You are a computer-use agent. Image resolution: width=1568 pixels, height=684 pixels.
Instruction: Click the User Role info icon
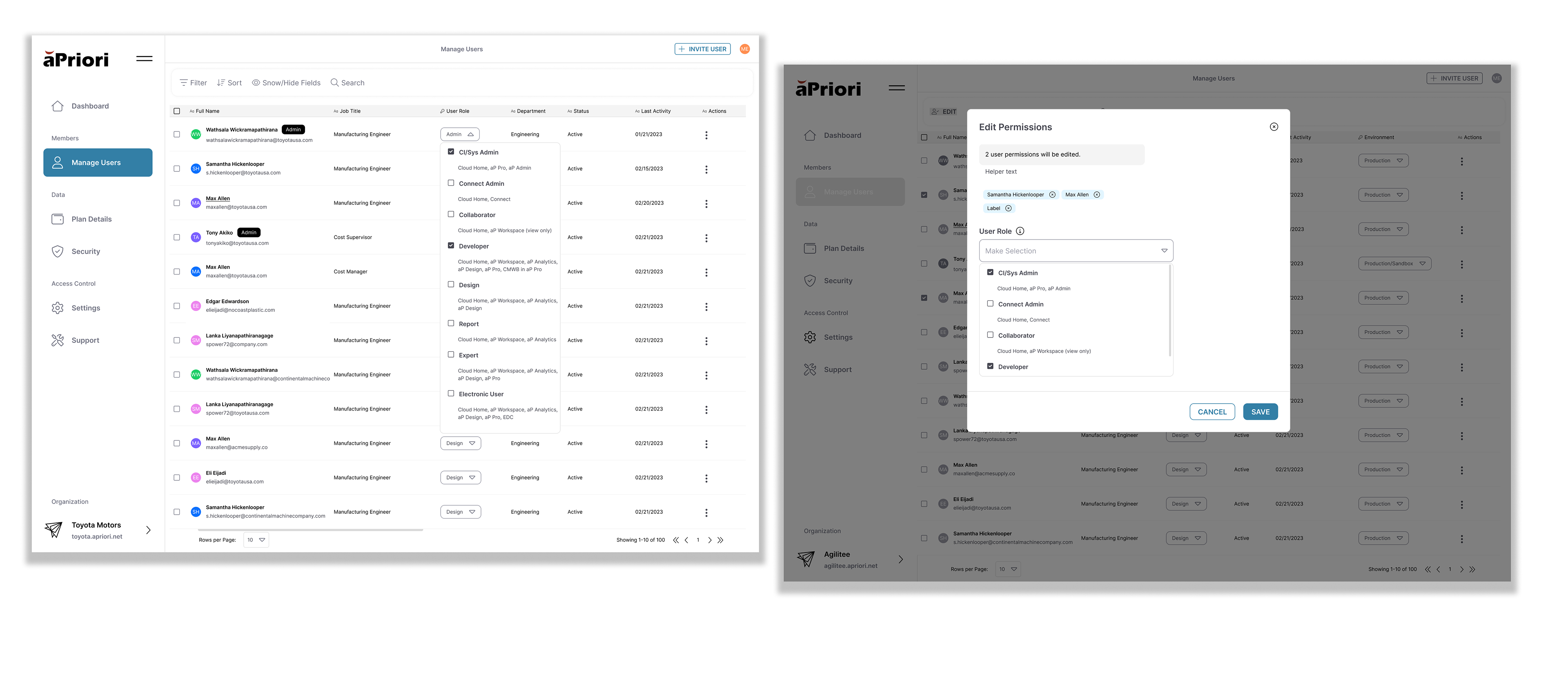click(1020, 231)
